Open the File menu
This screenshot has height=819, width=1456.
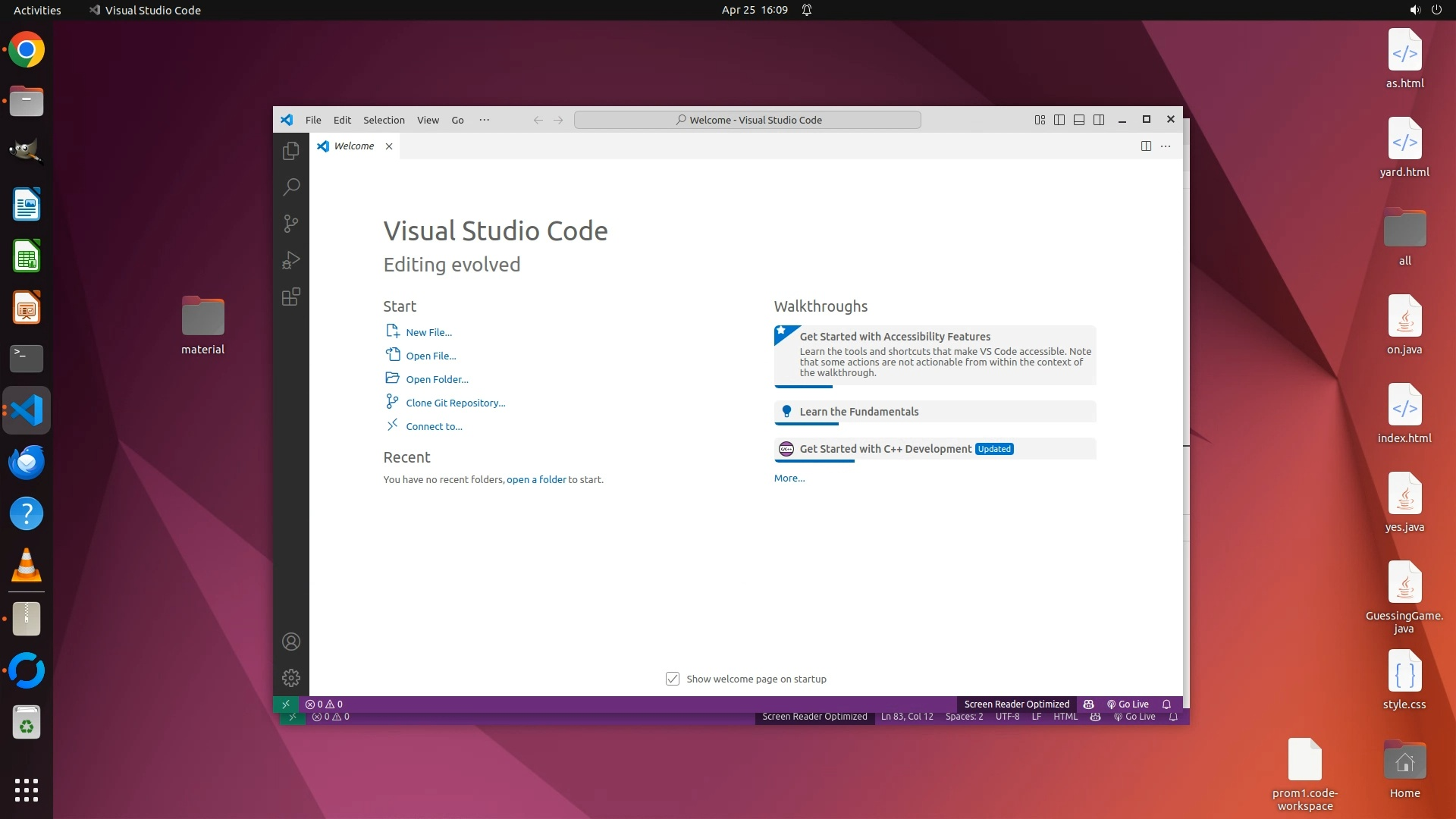tap(313, 120)
